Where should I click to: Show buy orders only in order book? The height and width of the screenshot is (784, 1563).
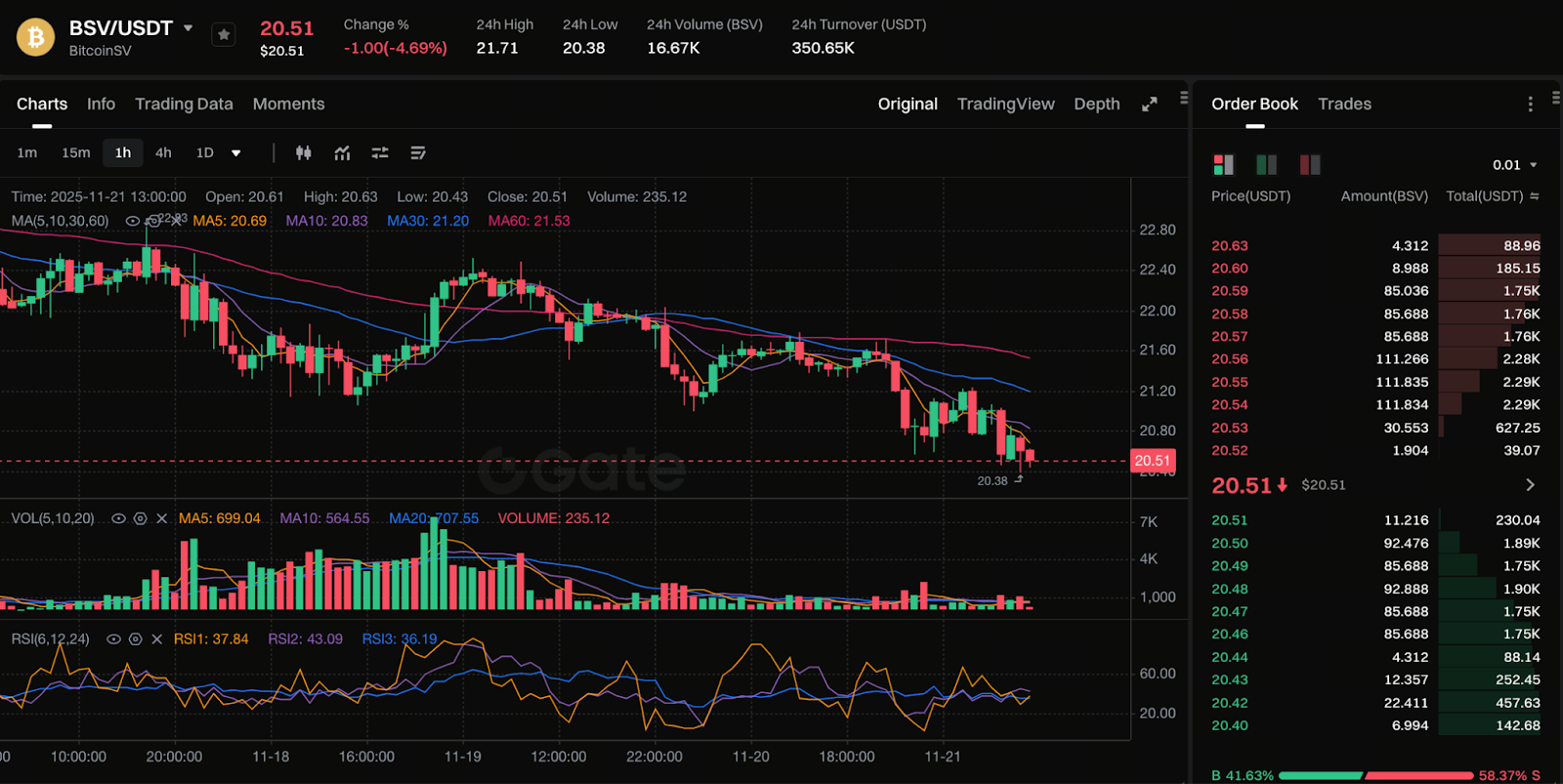tap(1266, 165)
